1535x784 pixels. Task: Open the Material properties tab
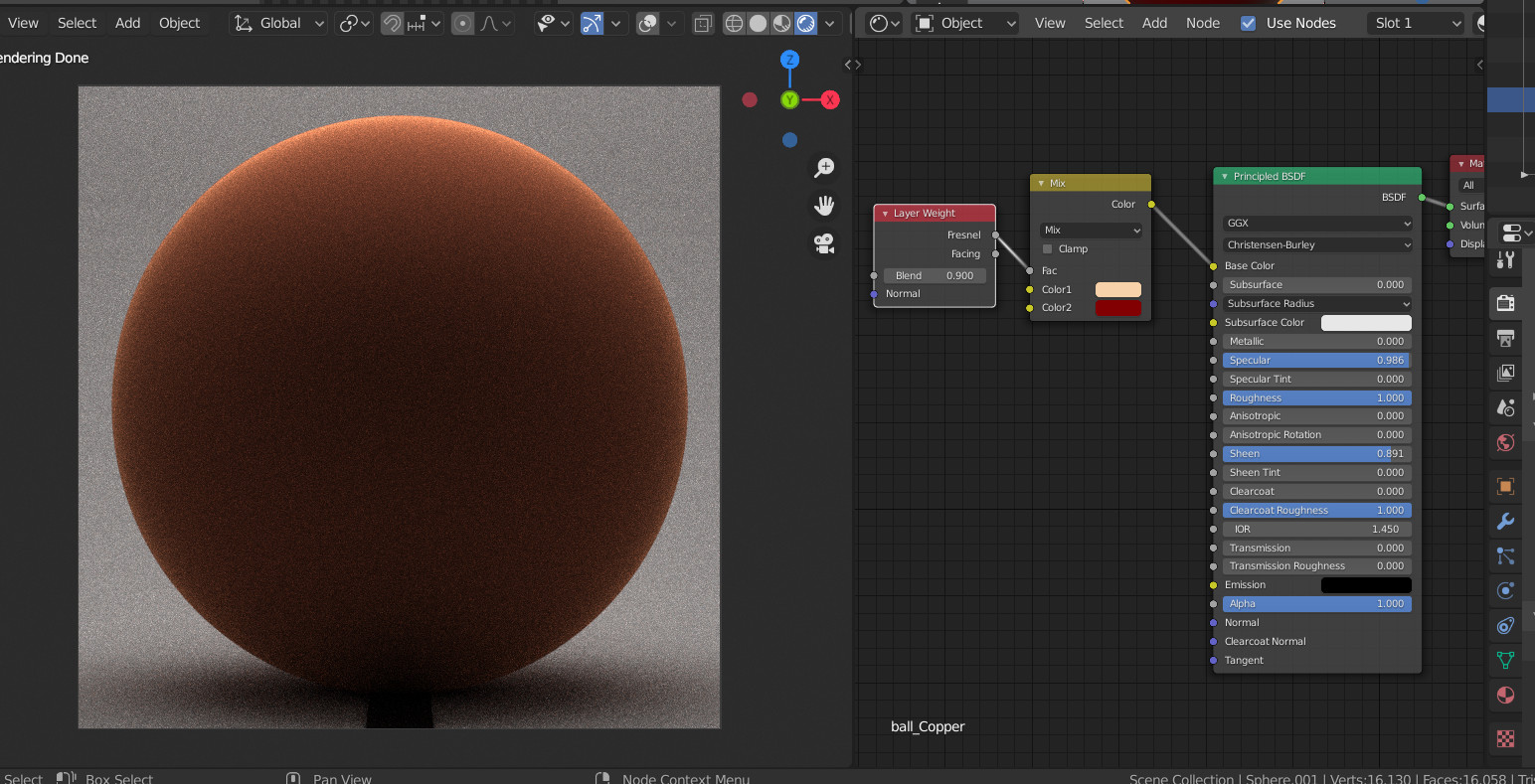[1505, 695]
